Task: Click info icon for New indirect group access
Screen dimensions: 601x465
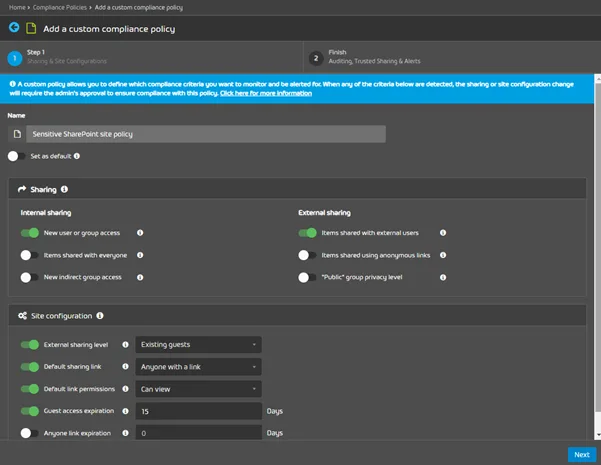Action: [x=140, y=277]
